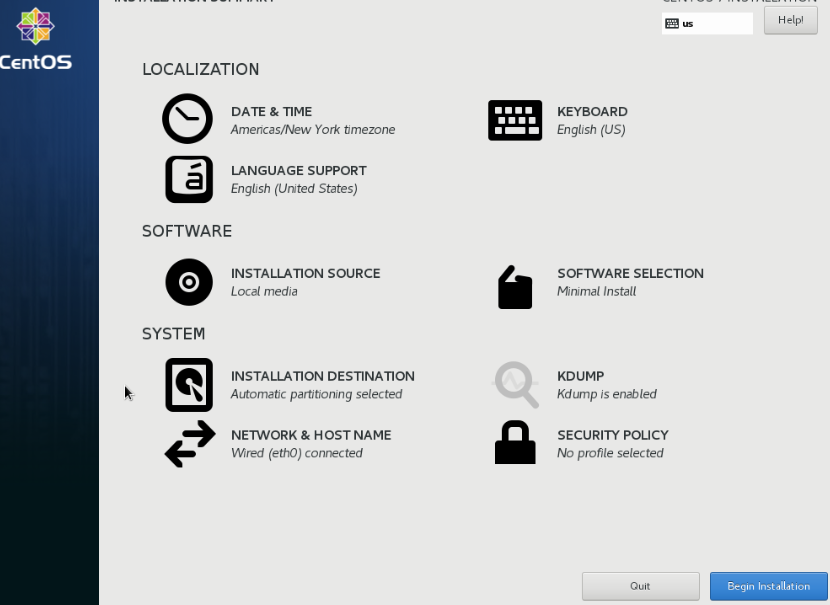Screen dimensions: 830x605
Task: Click the KEYBOARD label
Action: pos(592,112)
